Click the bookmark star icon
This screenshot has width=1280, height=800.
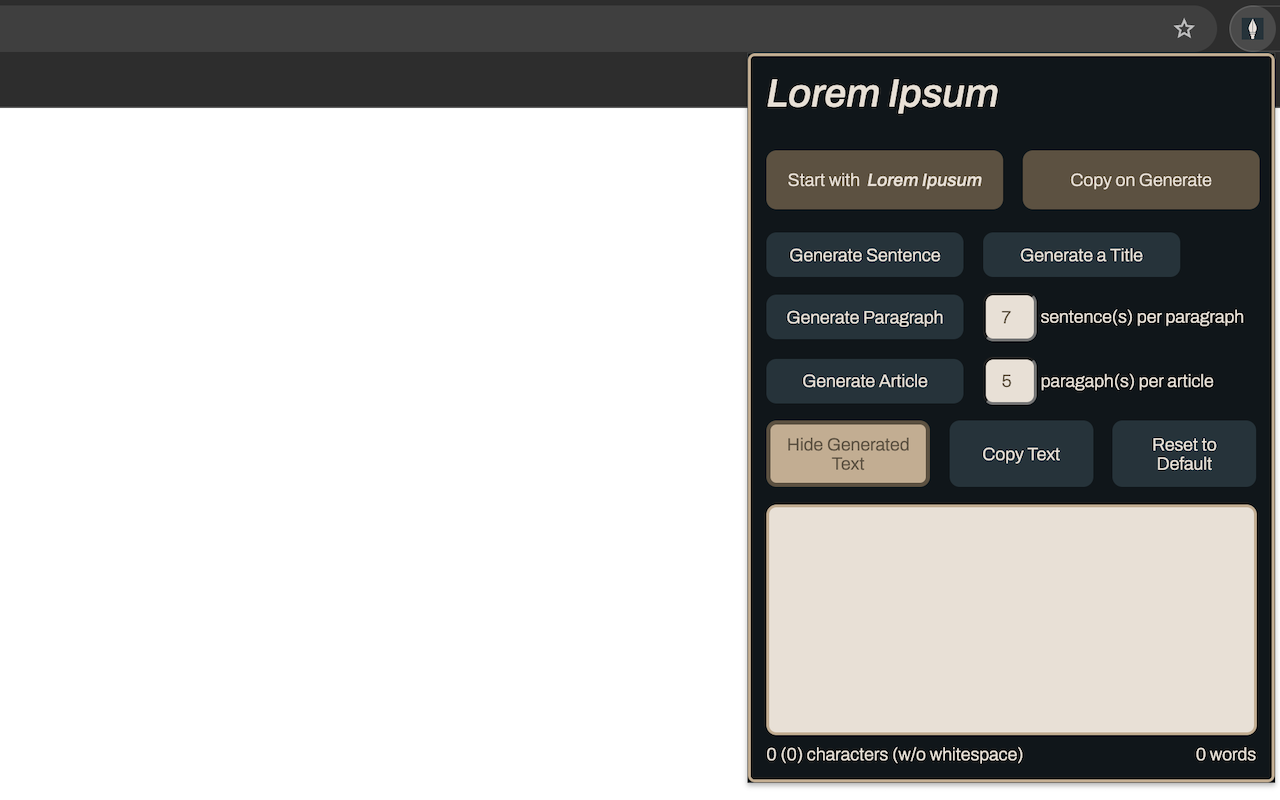(x=1184, y=29)
